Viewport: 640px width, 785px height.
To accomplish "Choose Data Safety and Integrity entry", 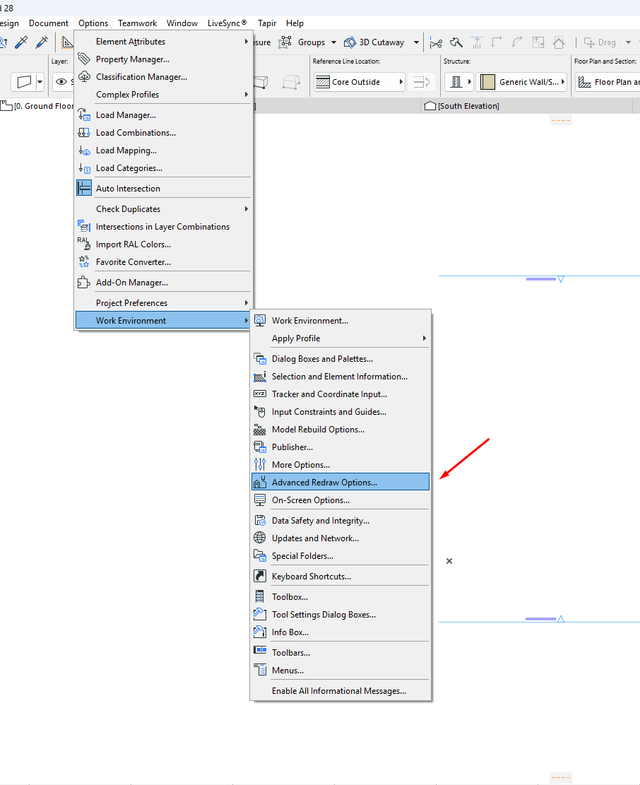I will (x=341, y=521).
